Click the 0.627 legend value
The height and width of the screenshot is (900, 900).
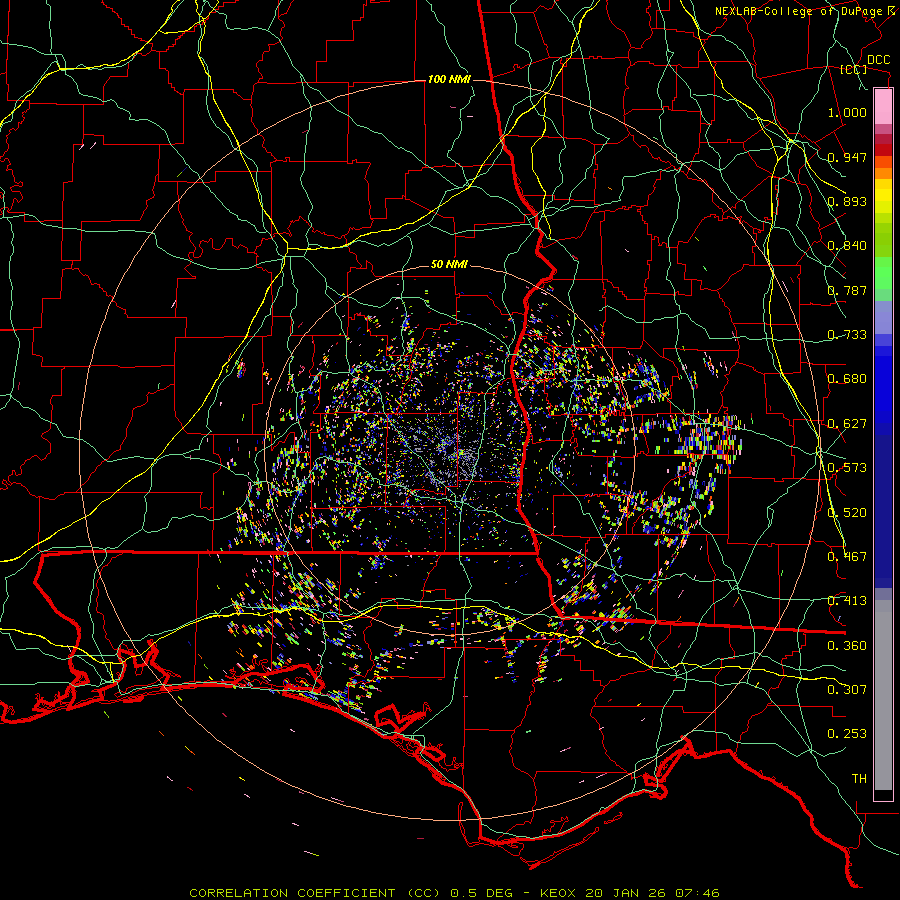[x=847, y=424]
